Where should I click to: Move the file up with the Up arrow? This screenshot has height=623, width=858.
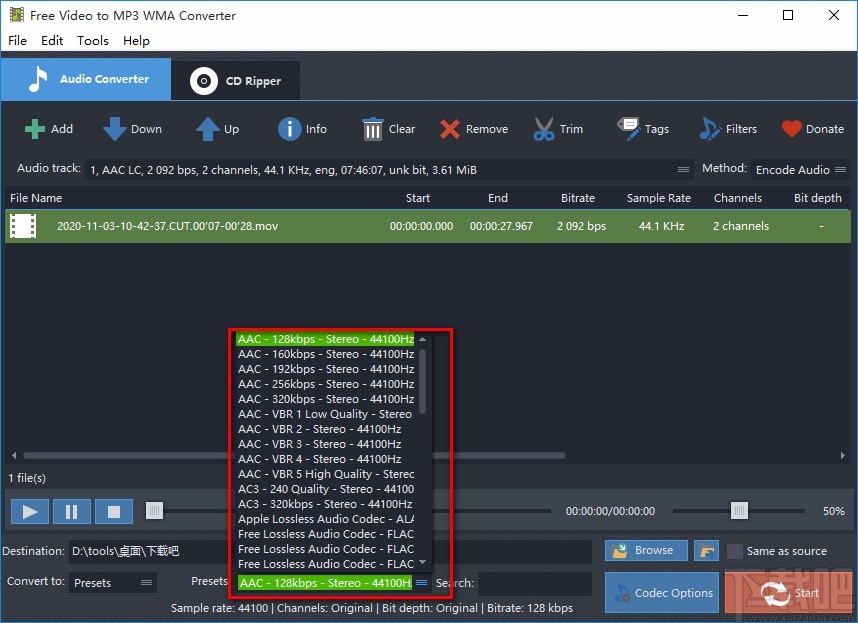(207, 129)
